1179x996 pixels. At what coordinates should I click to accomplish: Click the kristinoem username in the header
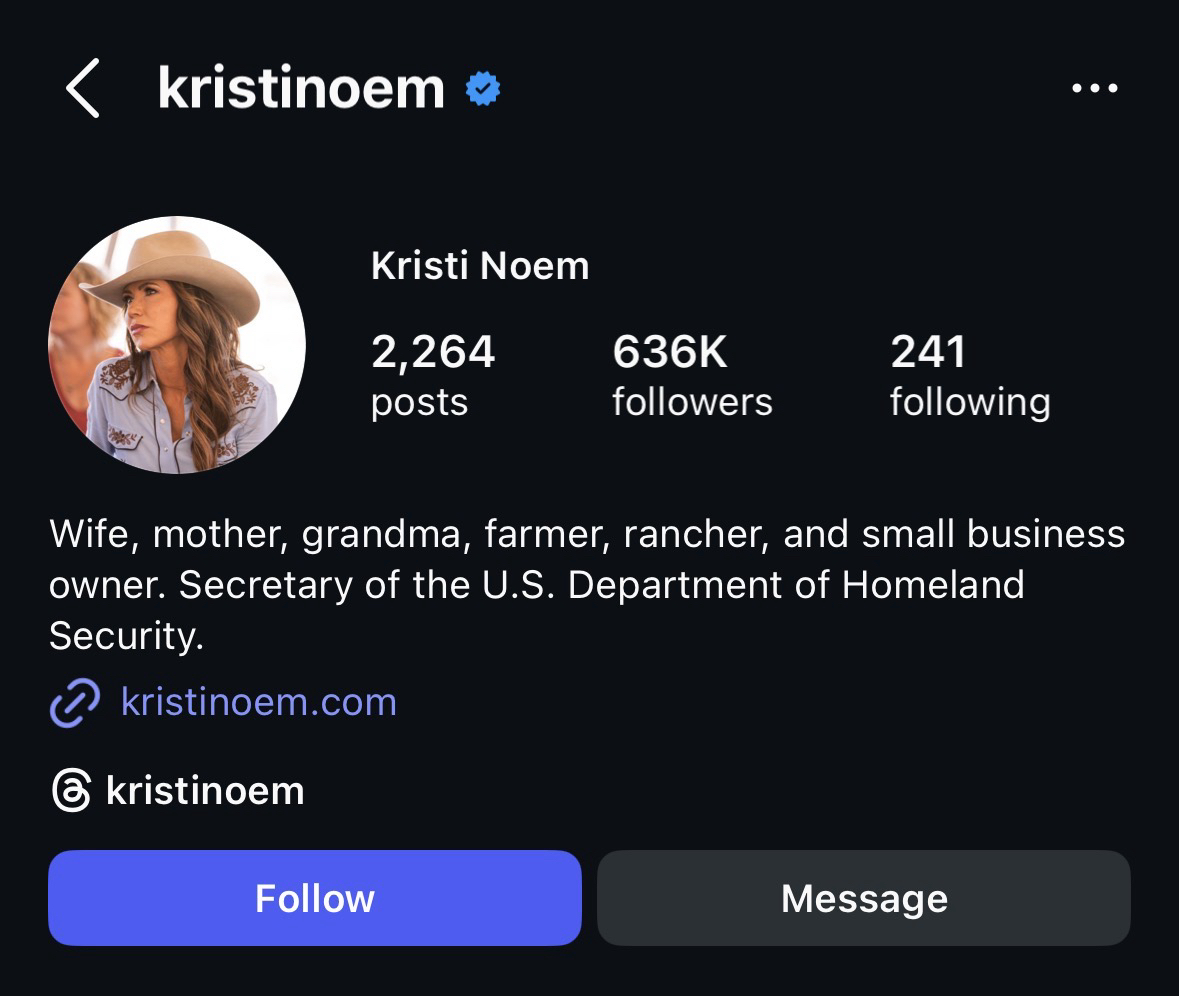301,88
